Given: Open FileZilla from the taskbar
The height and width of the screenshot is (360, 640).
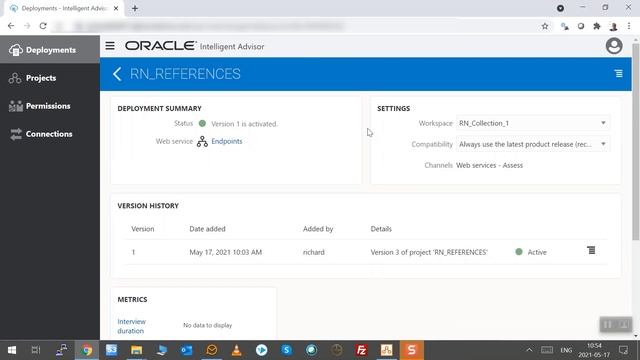Looking at the screenshot, I should [361, 350].
